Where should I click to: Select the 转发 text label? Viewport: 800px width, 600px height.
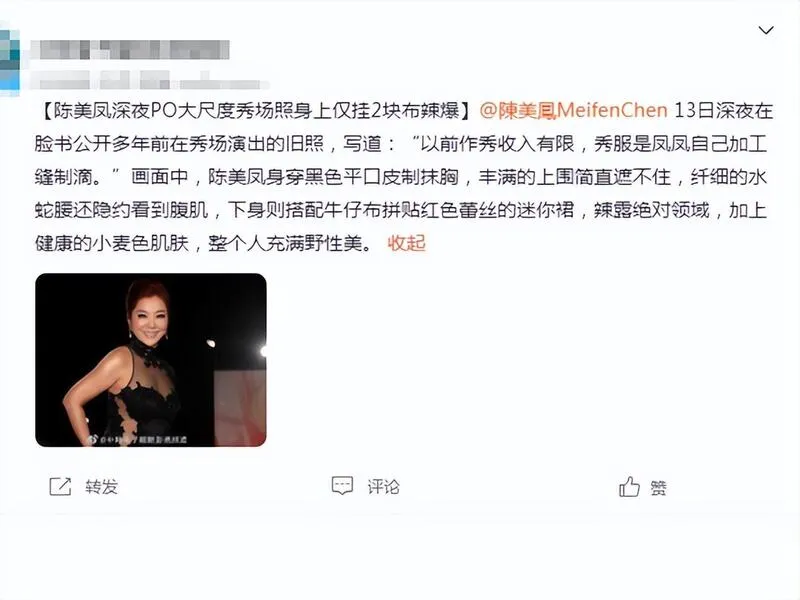(102, 487)
